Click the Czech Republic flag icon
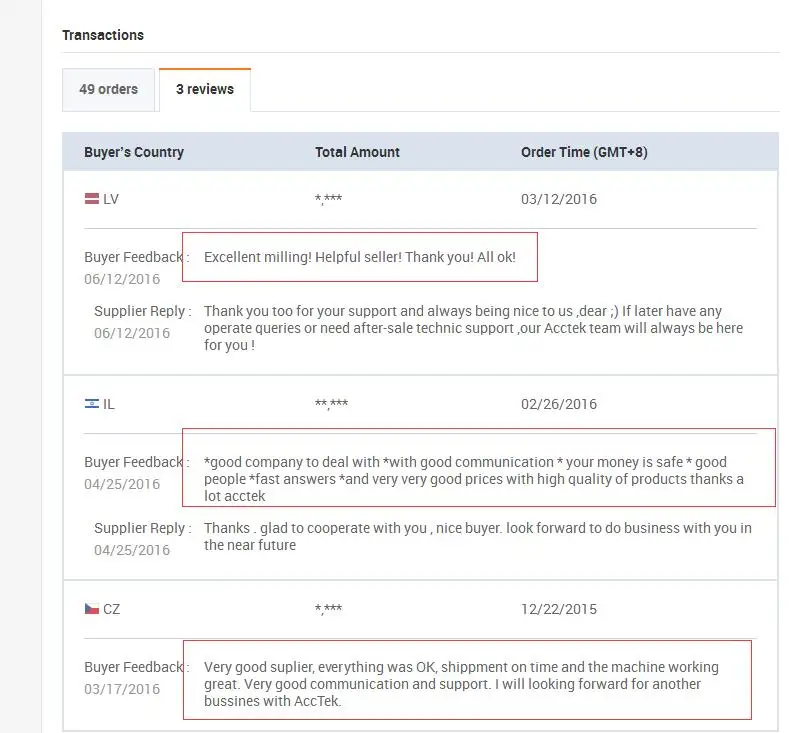798x733 pixels. pyautogui.click(x=91, y=609)
